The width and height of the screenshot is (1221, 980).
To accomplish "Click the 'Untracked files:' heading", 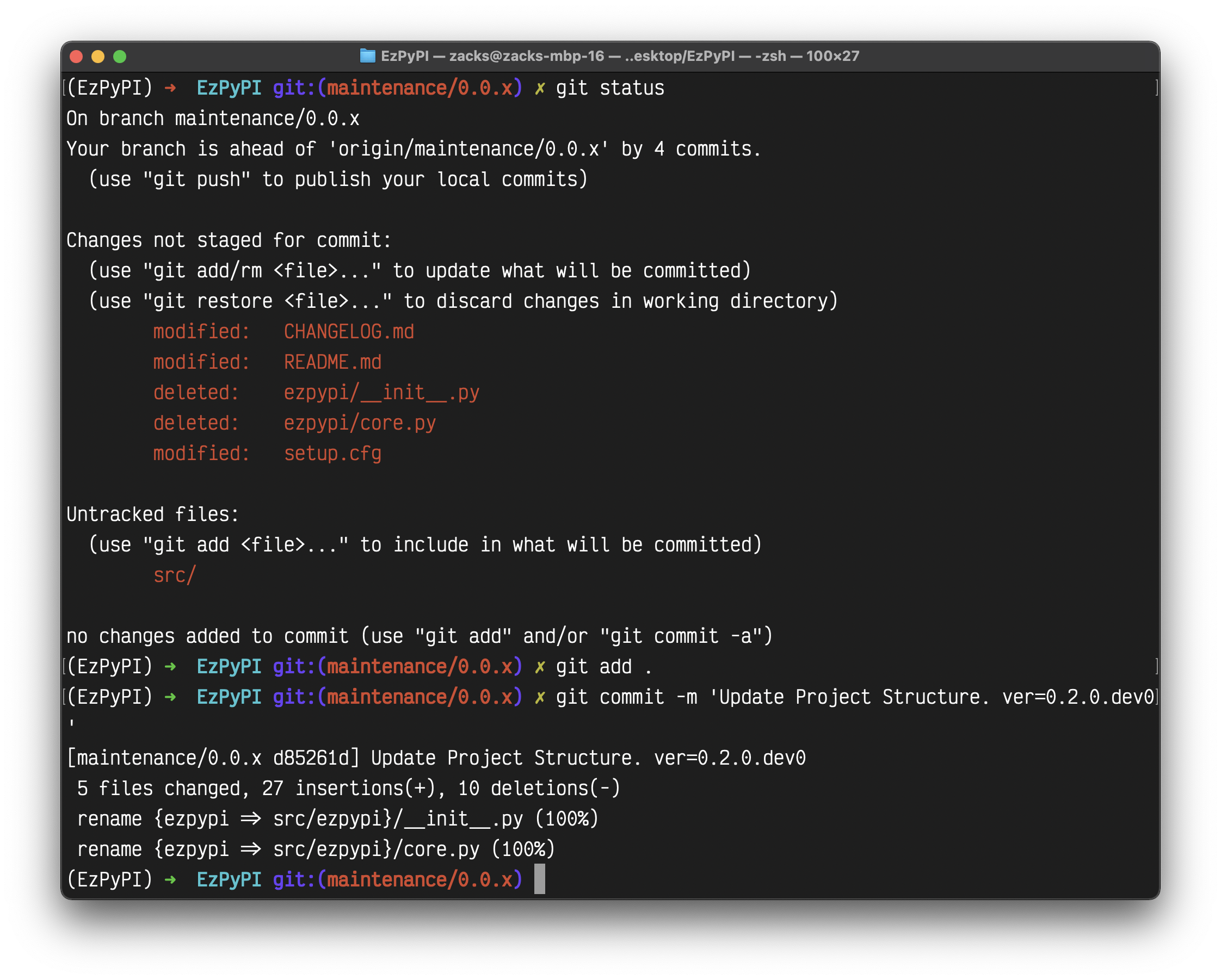I will point(153,514).
